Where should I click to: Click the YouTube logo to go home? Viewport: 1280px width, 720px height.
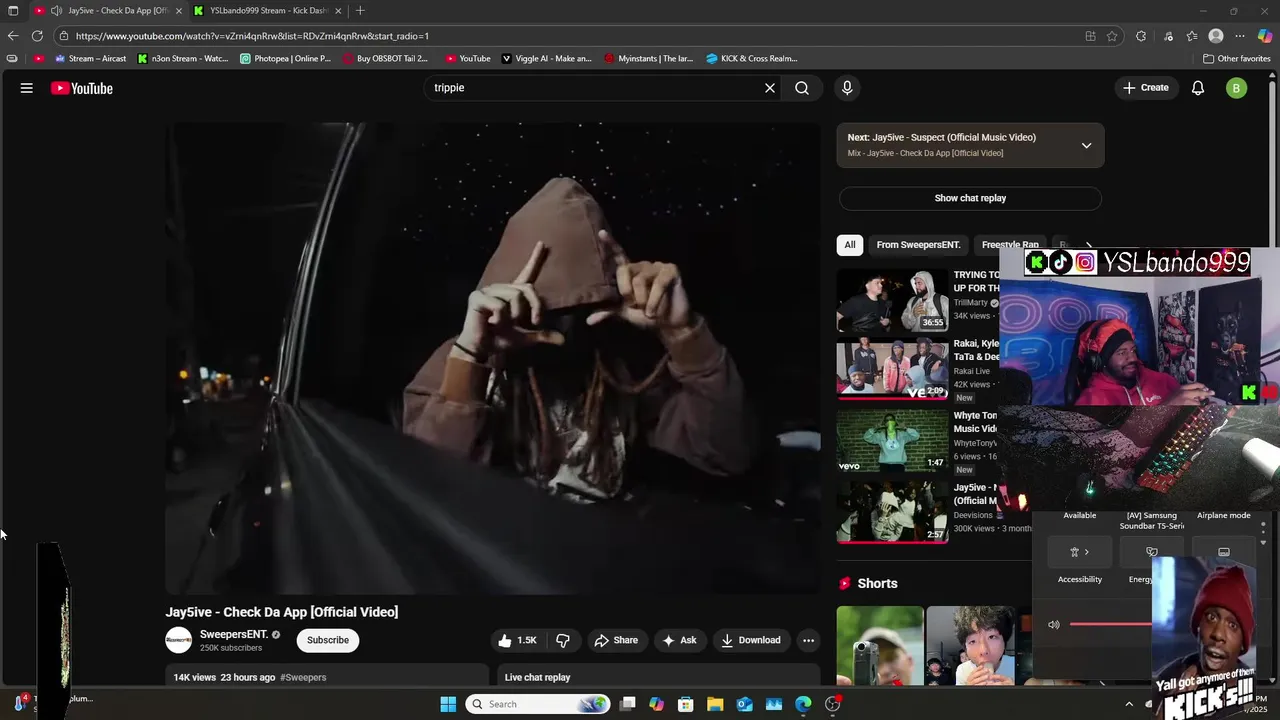tap(82, 88)
